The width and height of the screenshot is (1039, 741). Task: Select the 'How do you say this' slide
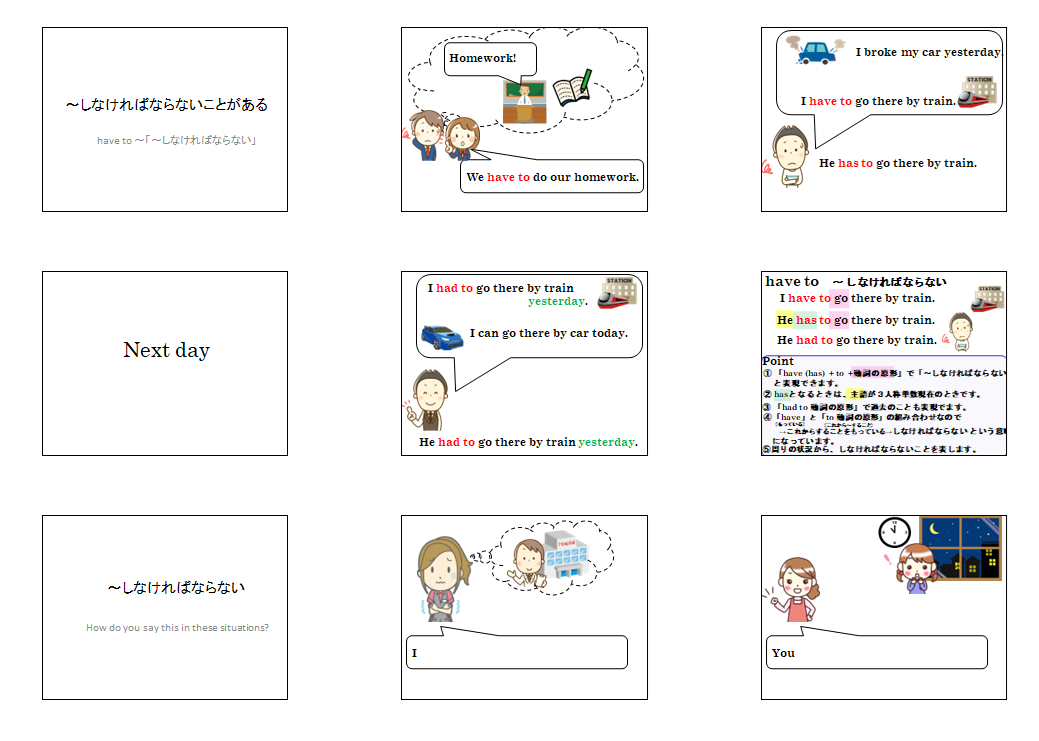point(165,607)
